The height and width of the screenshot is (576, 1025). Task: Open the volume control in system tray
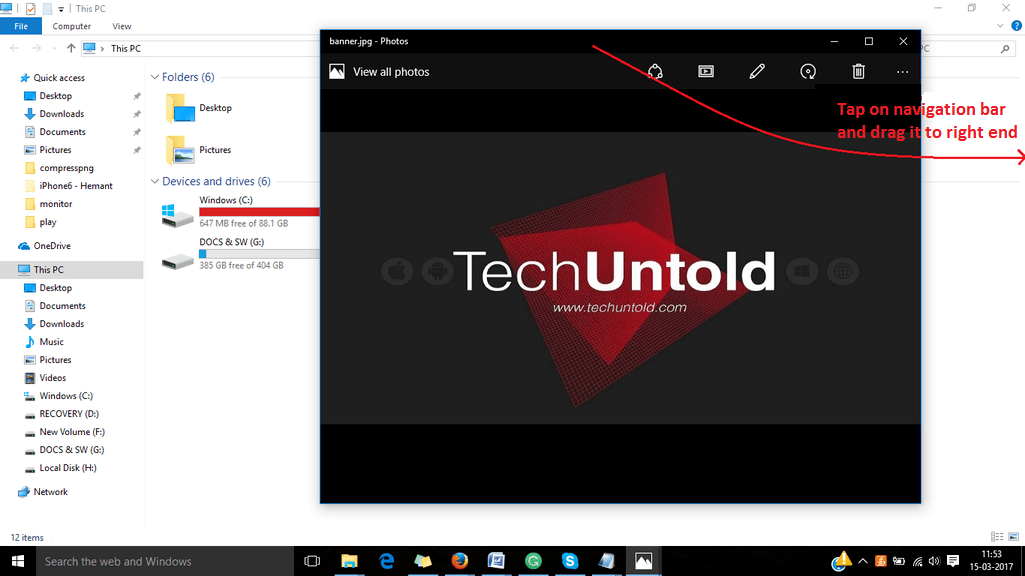(x=934, y=561)
